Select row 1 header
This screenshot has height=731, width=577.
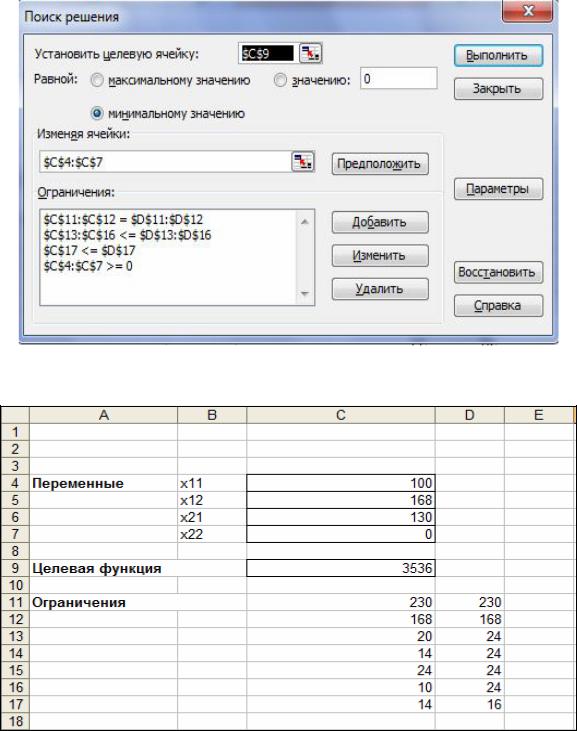[x=15, y=432]
